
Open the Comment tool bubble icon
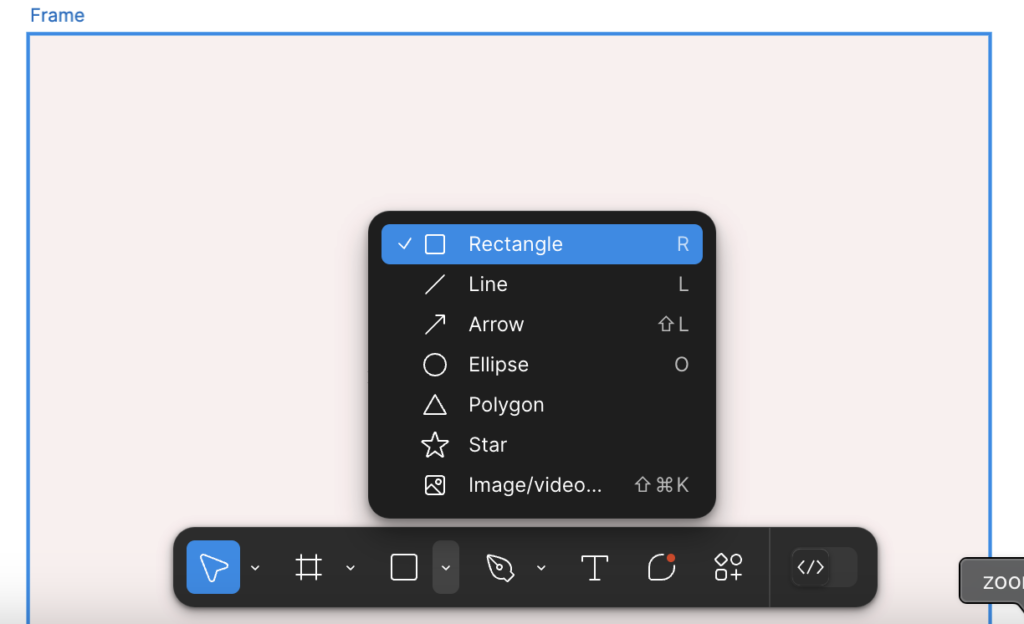tap(661, 567)
